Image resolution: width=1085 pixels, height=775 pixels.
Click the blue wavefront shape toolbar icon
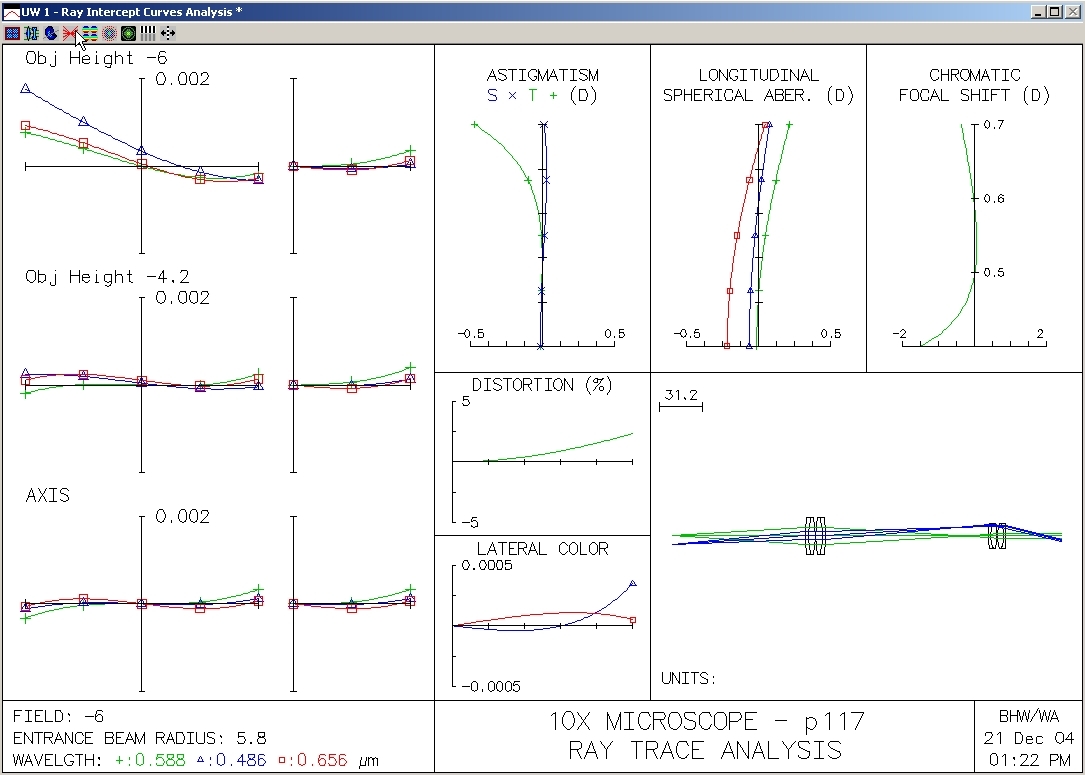pyautogui.click(x=50, y=33)
